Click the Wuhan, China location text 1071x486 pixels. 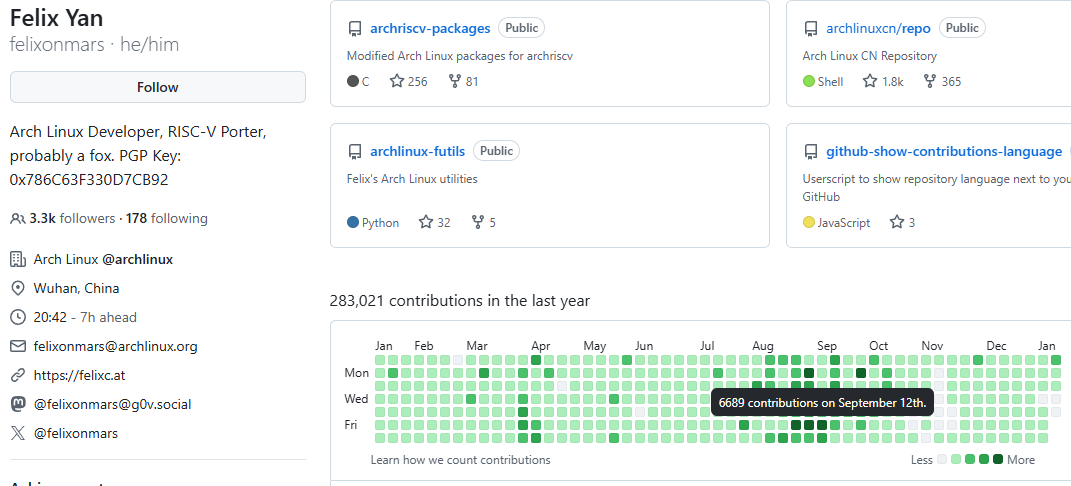[x=76, y=289]
